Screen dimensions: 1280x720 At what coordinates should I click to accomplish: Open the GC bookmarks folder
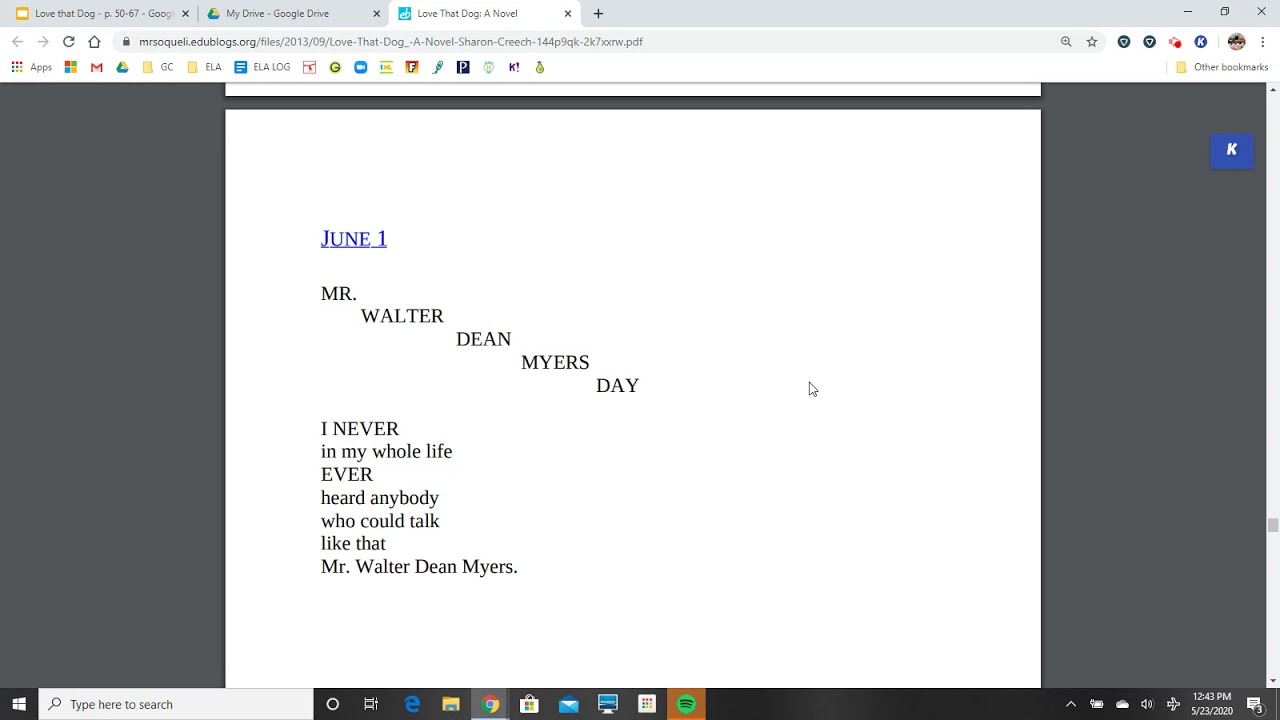tap(158, 67)
